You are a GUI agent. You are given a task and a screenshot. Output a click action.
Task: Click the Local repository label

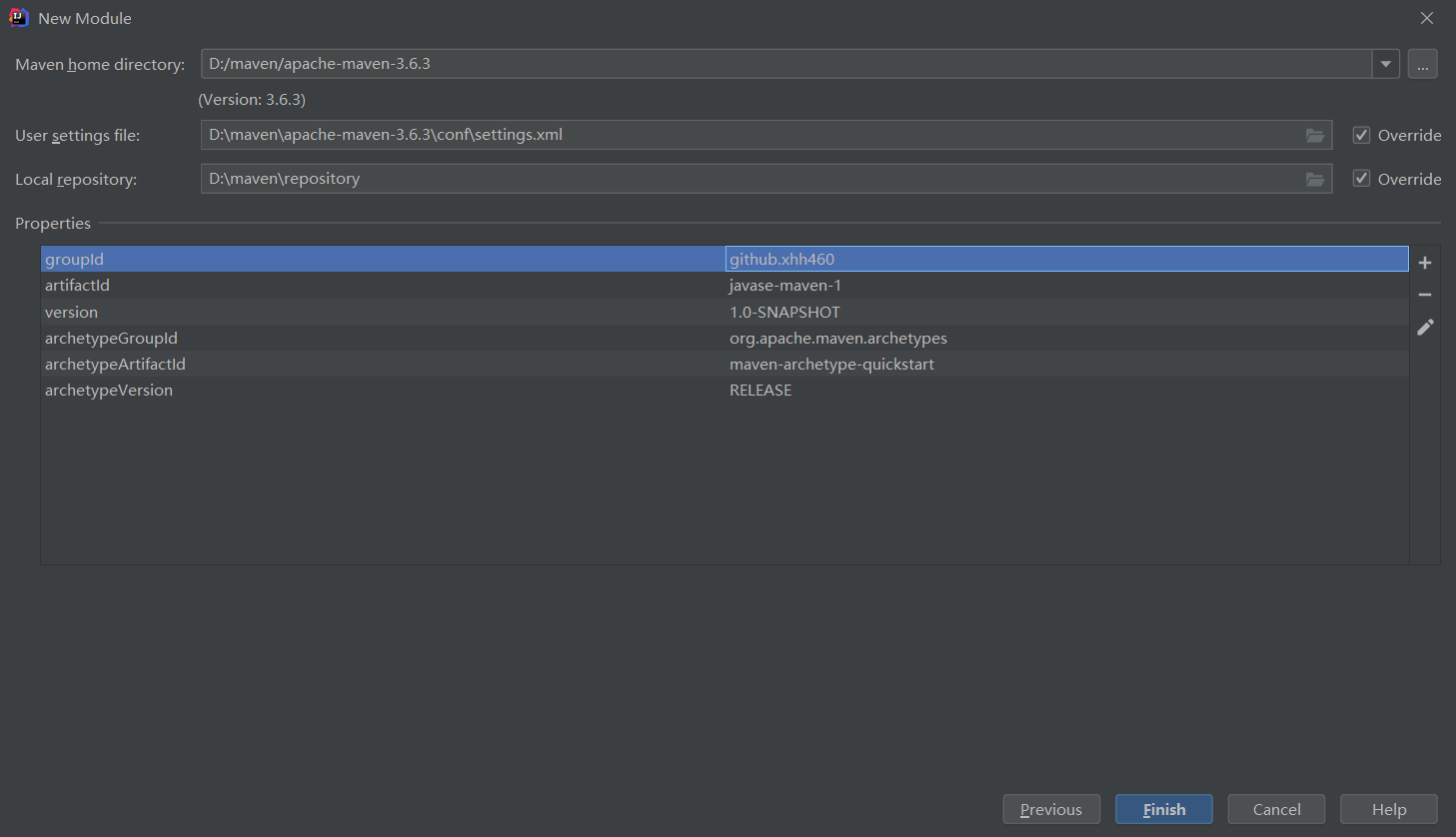pyautogui.click(x=76, y=179)
